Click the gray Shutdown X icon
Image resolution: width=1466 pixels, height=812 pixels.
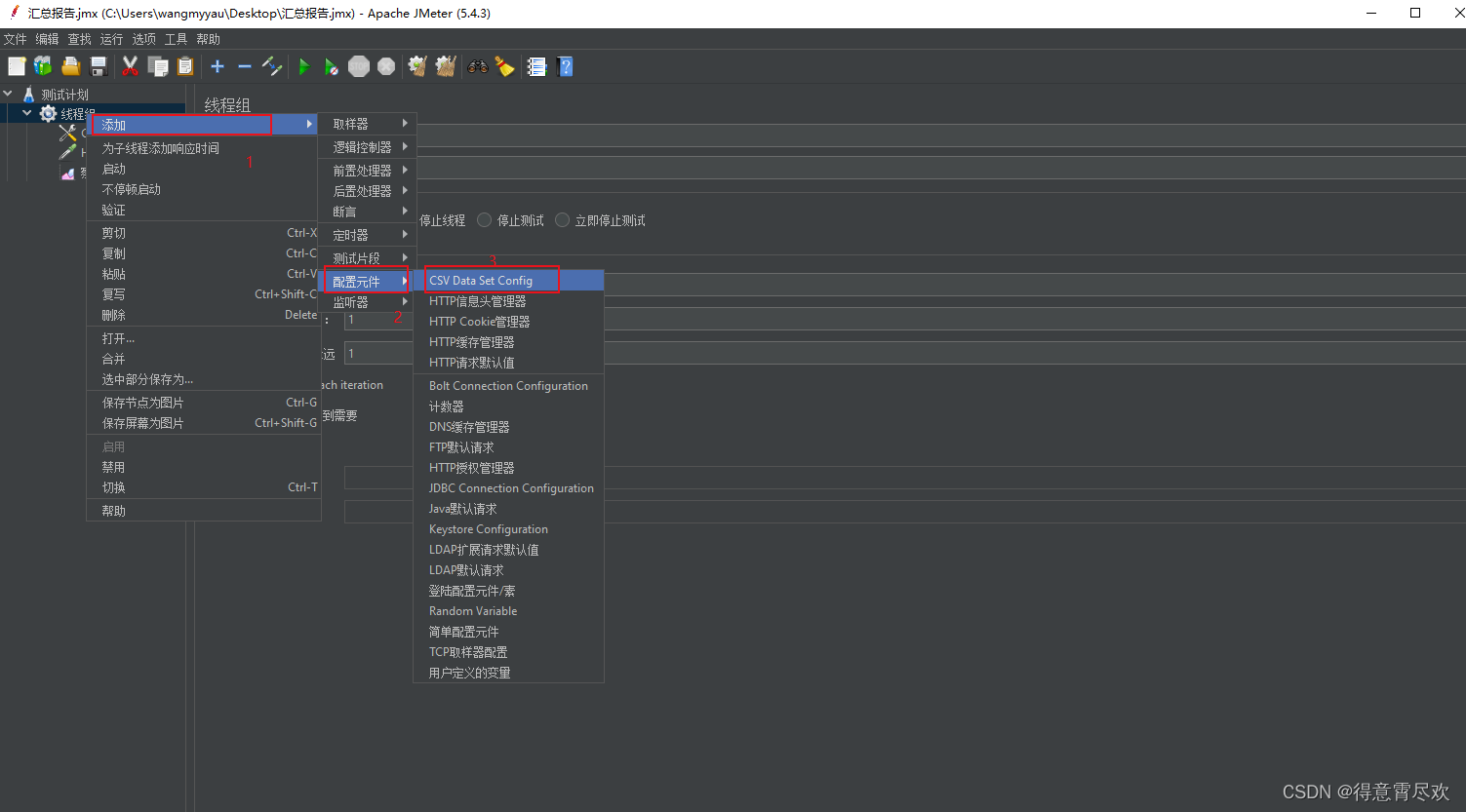pos(386,66)
